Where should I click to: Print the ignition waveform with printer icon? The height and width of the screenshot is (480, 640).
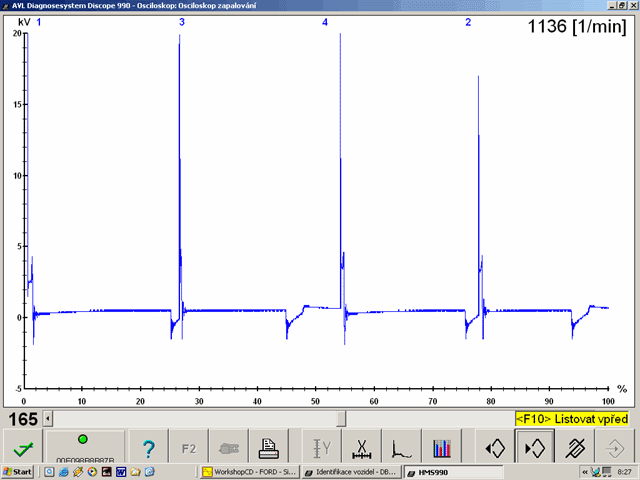(x=269, y=448)
